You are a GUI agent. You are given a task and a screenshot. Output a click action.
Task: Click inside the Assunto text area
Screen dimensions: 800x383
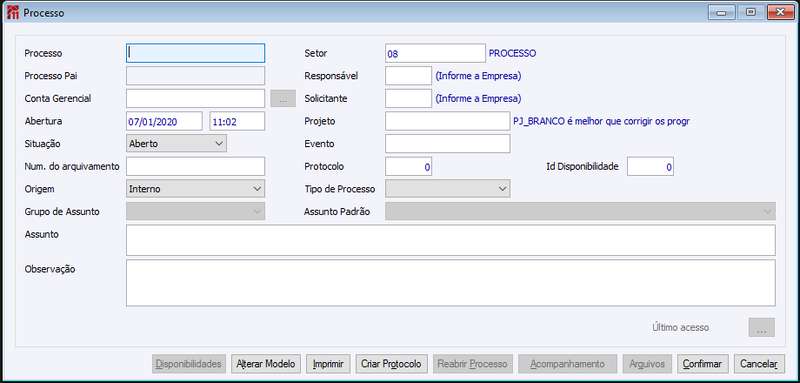coord(451,240)
